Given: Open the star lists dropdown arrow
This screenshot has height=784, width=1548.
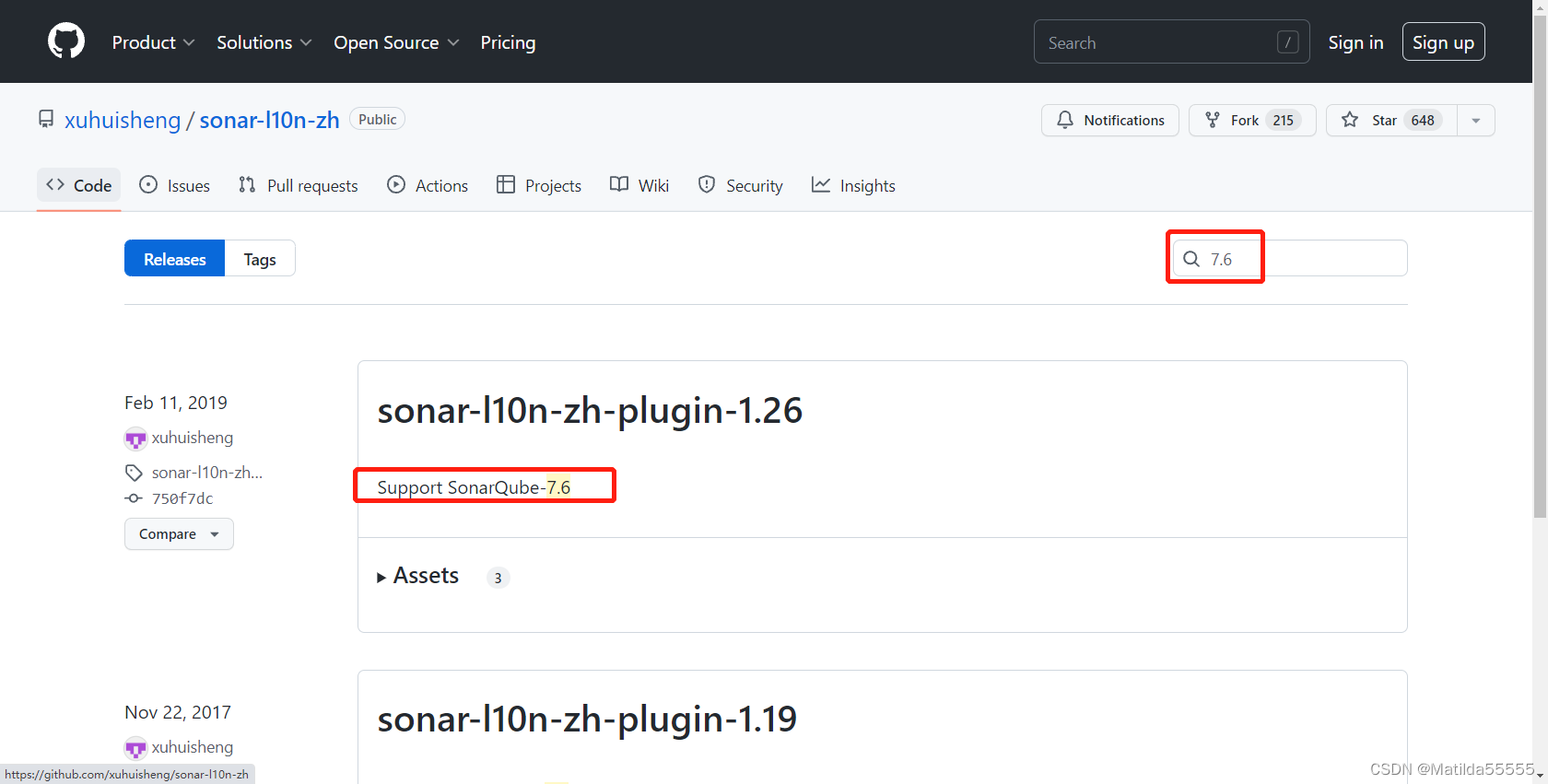Looking at the screenshot, I should click(x=1476, y=121).
